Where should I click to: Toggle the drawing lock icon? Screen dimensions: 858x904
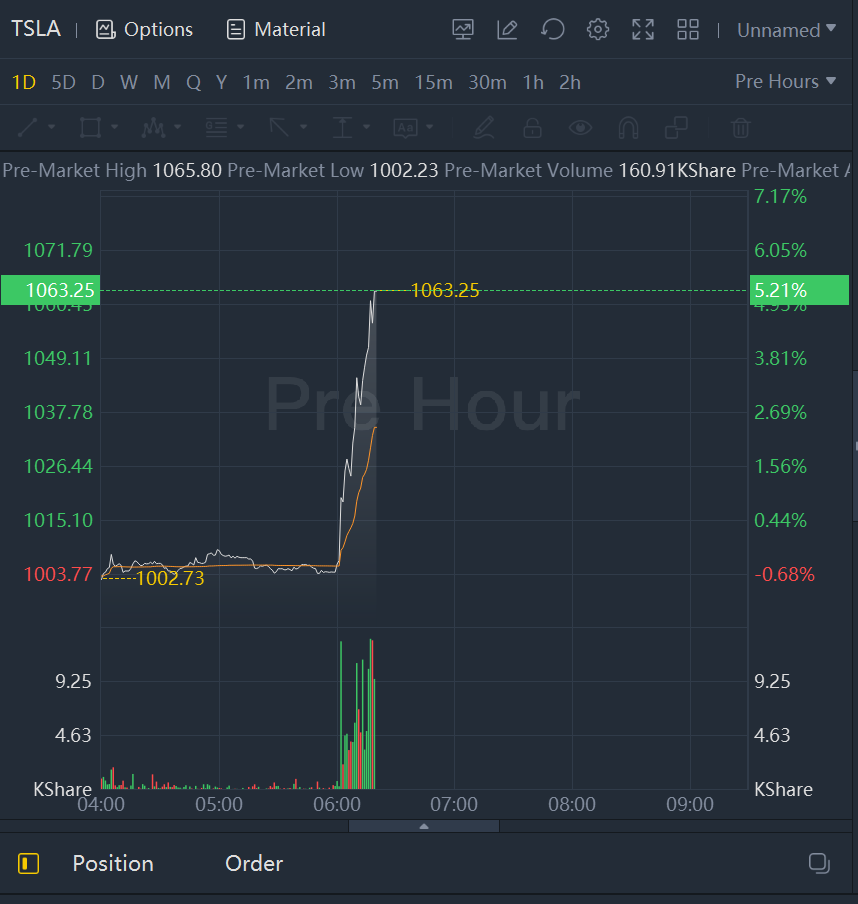pos(532,127)
